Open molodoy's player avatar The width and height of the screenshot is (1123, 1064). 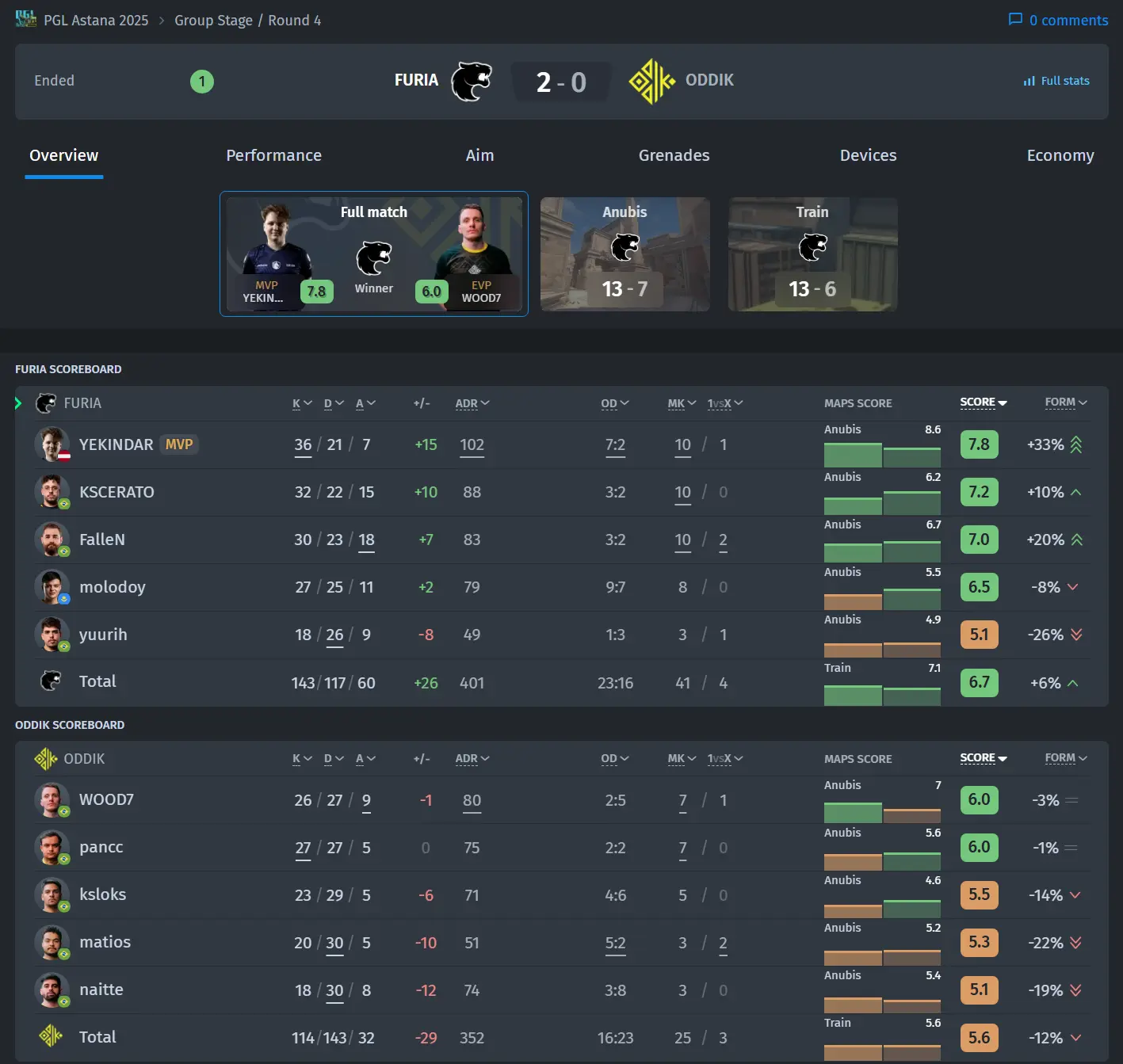(x=52, y=587)
